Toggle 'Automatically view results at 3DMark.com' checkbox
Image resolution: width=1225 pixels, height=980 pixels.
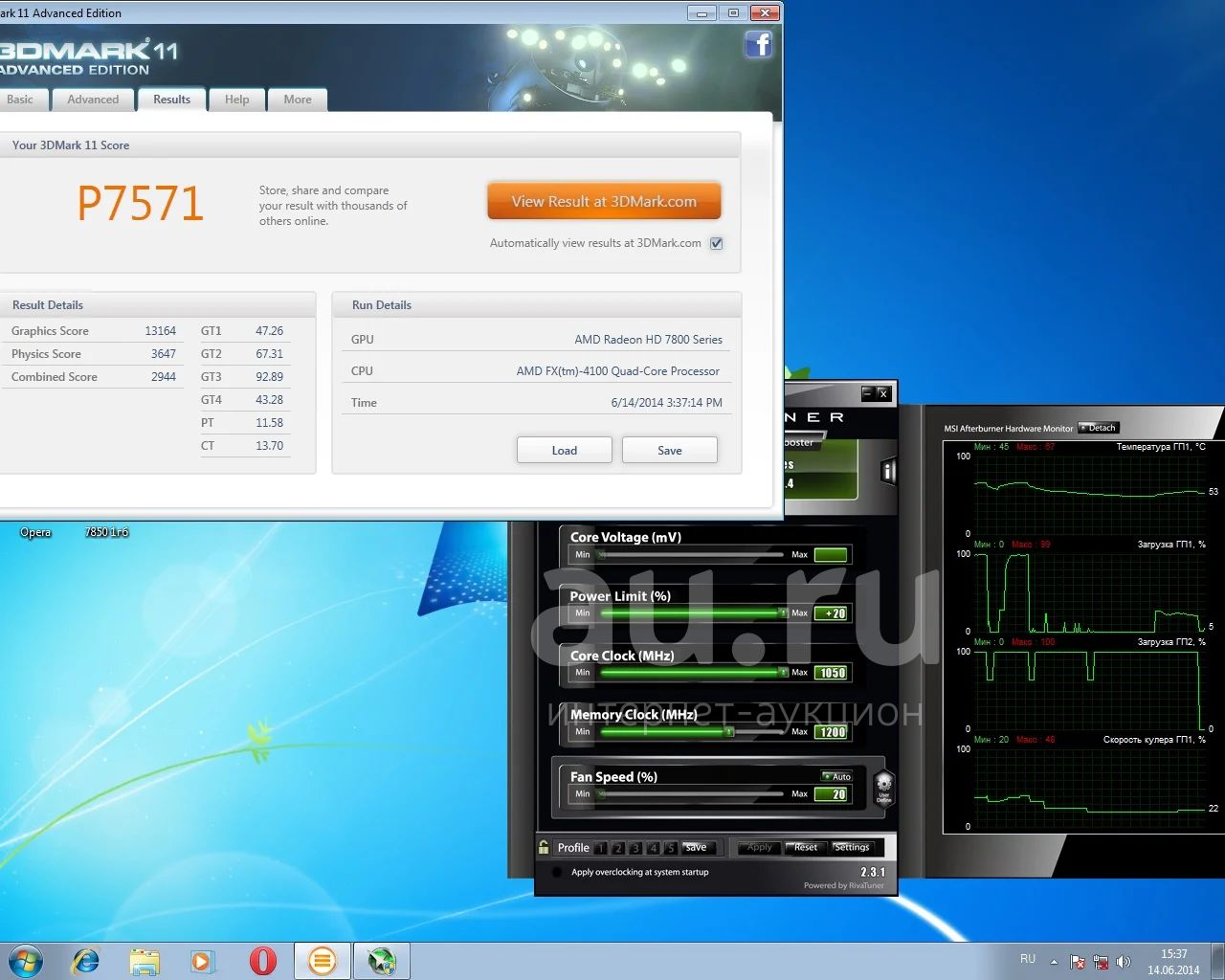pyautogui.click(x=717, y=243)
